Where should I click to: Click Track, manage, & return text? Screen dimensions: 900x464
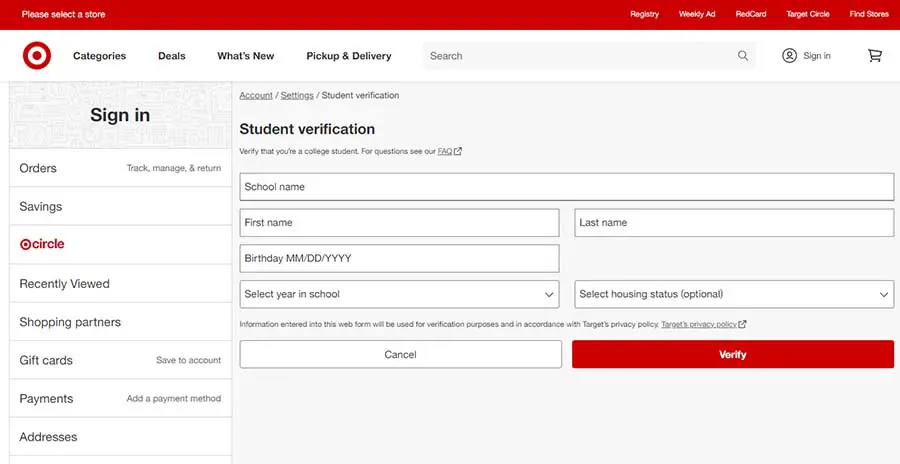tap(174, 168)
